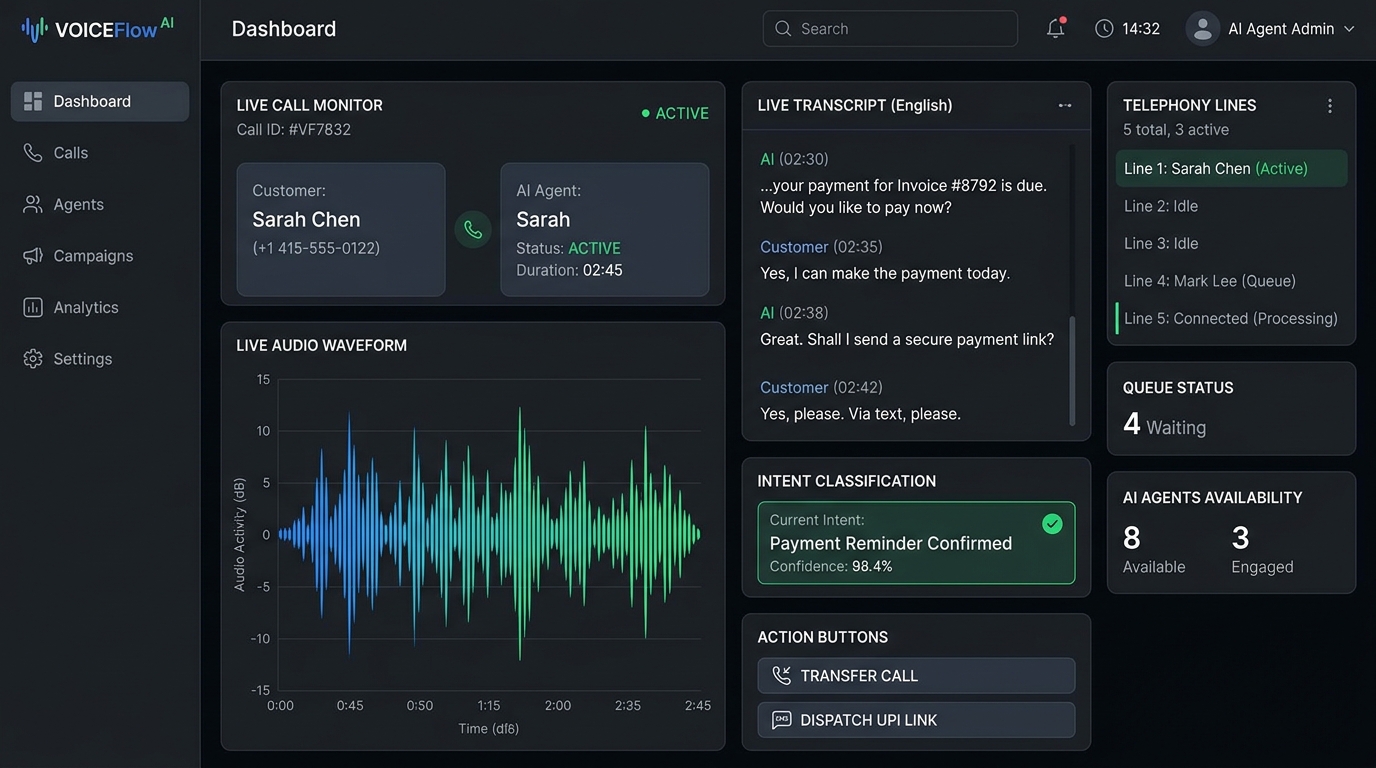Image resolution: width=1376 pixels, height=768 pixels.
Task: Open the Settings menu item
Action: [100, 359]
